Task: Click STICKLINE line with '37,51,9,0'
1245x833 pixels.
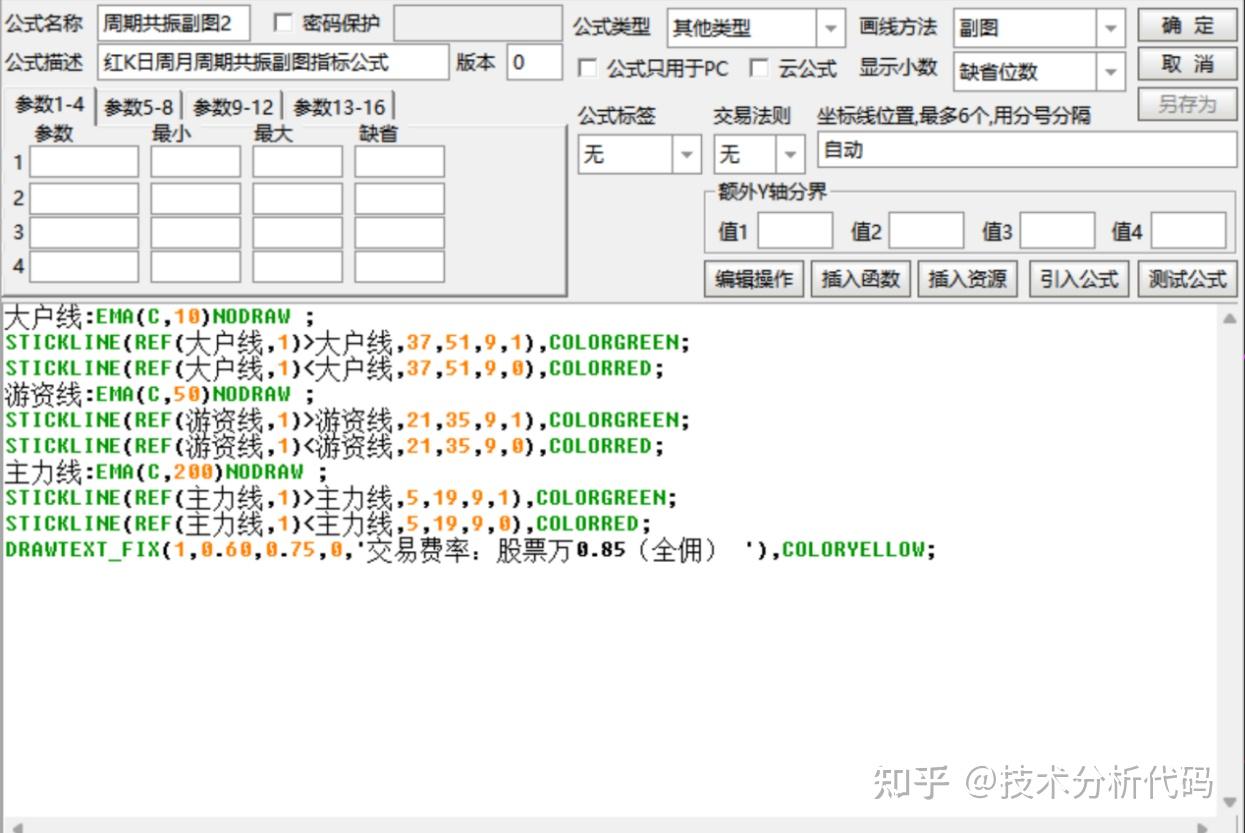Action: click(x=333, y=369)
